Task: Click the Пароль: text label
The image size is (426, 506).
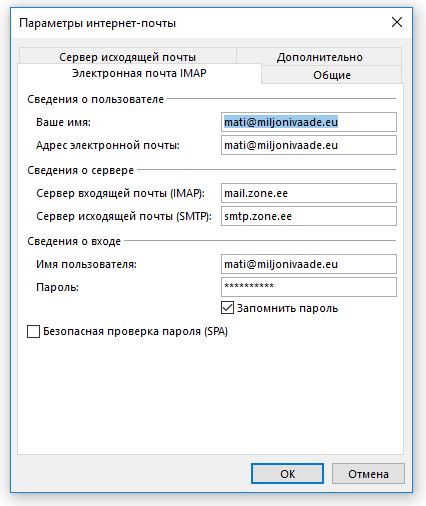Action: click(57, 287)
